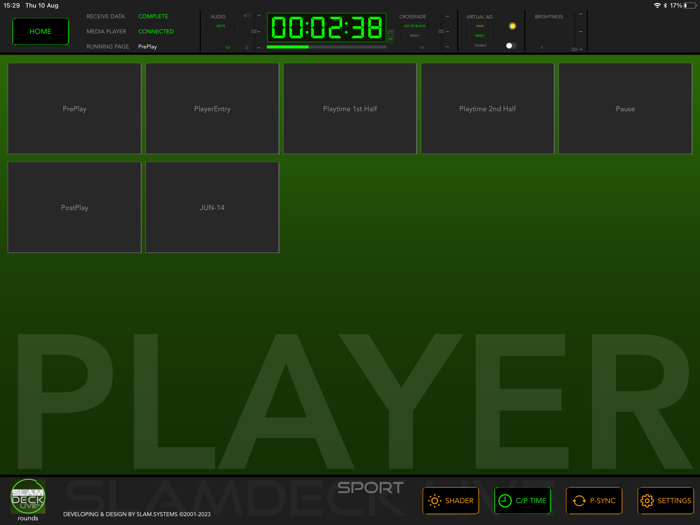Click the green playback progress bar

327,47
